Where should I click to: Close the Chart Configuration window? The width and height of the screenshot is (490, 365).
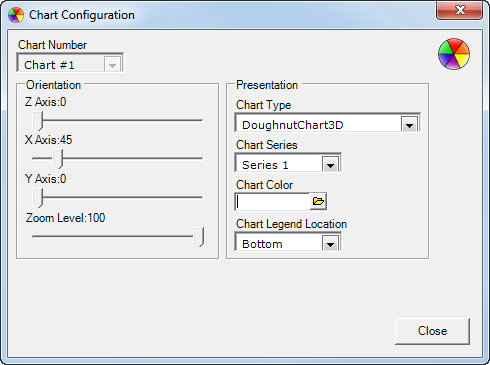(460, 10)
